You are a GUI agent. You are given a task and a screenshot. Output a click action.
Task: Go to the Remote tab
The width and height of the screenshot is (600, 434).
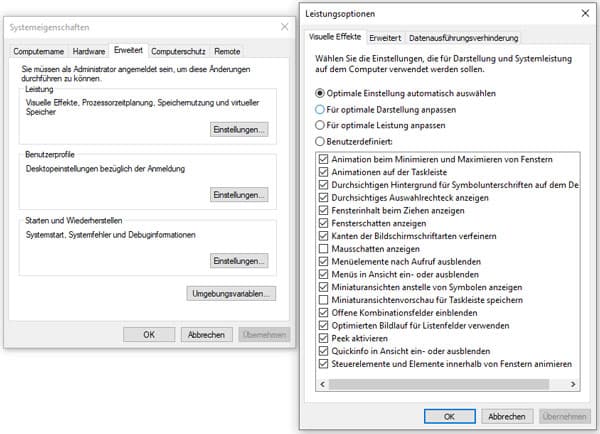pyautogui.click(x=226, y=50)
